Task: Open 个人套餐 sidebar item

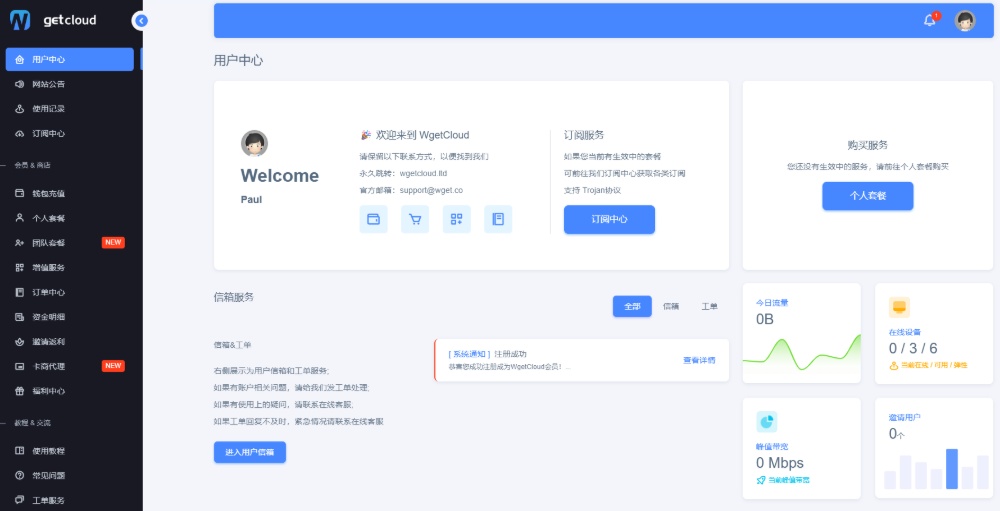Action: [70, 218]
